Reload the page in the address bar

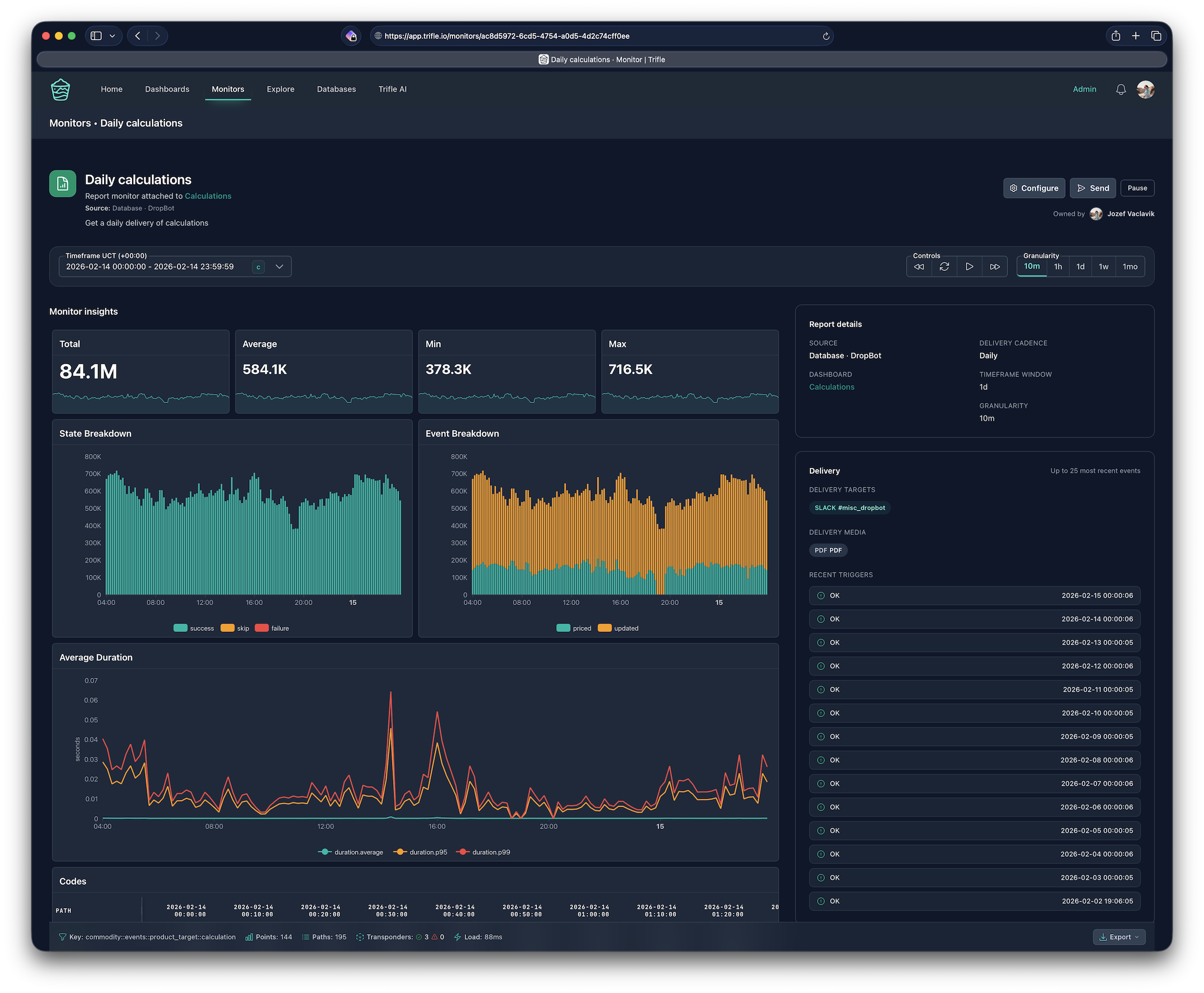826,36
